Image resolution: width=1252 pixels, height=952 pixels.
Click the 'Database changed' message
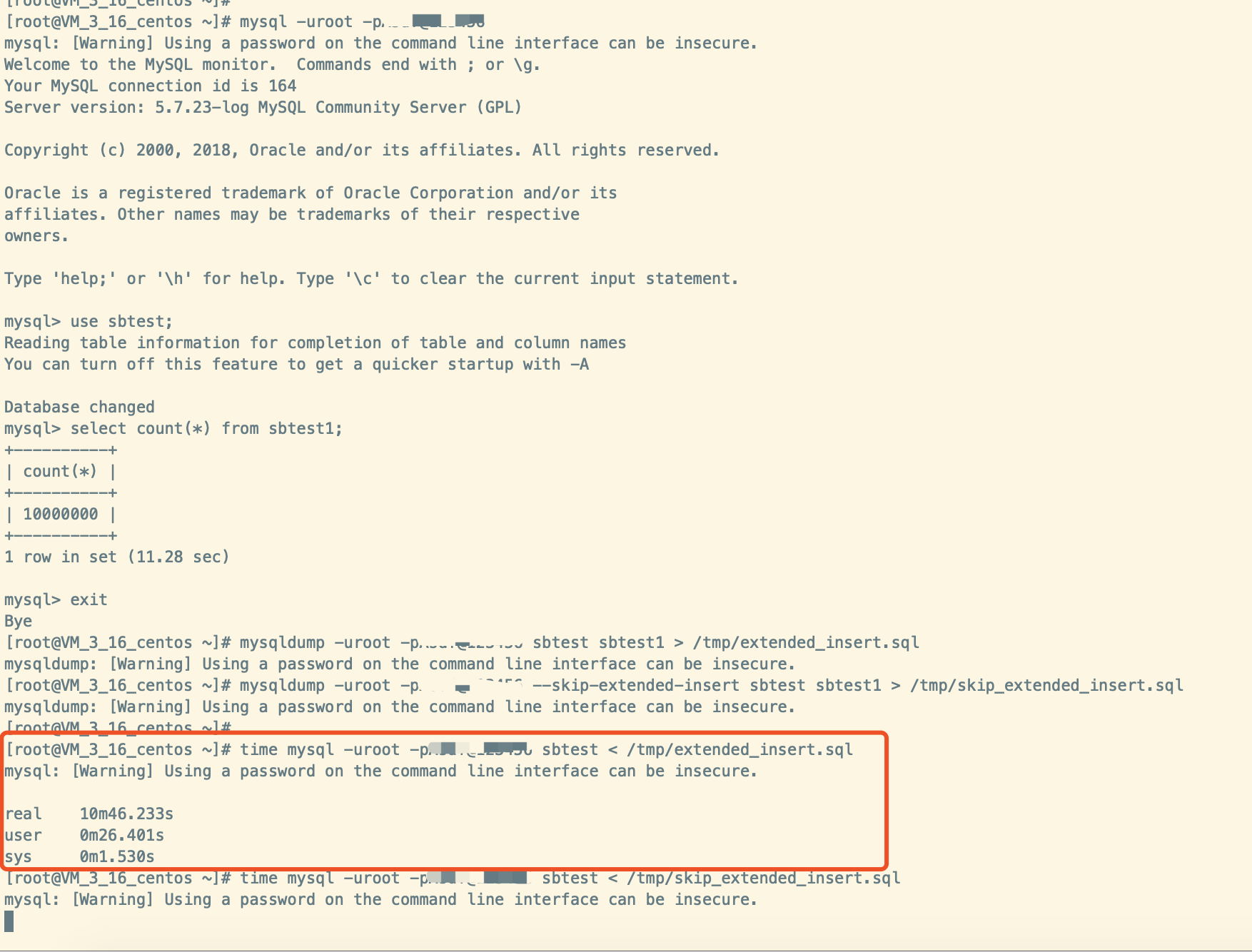(x=79, y=407)
